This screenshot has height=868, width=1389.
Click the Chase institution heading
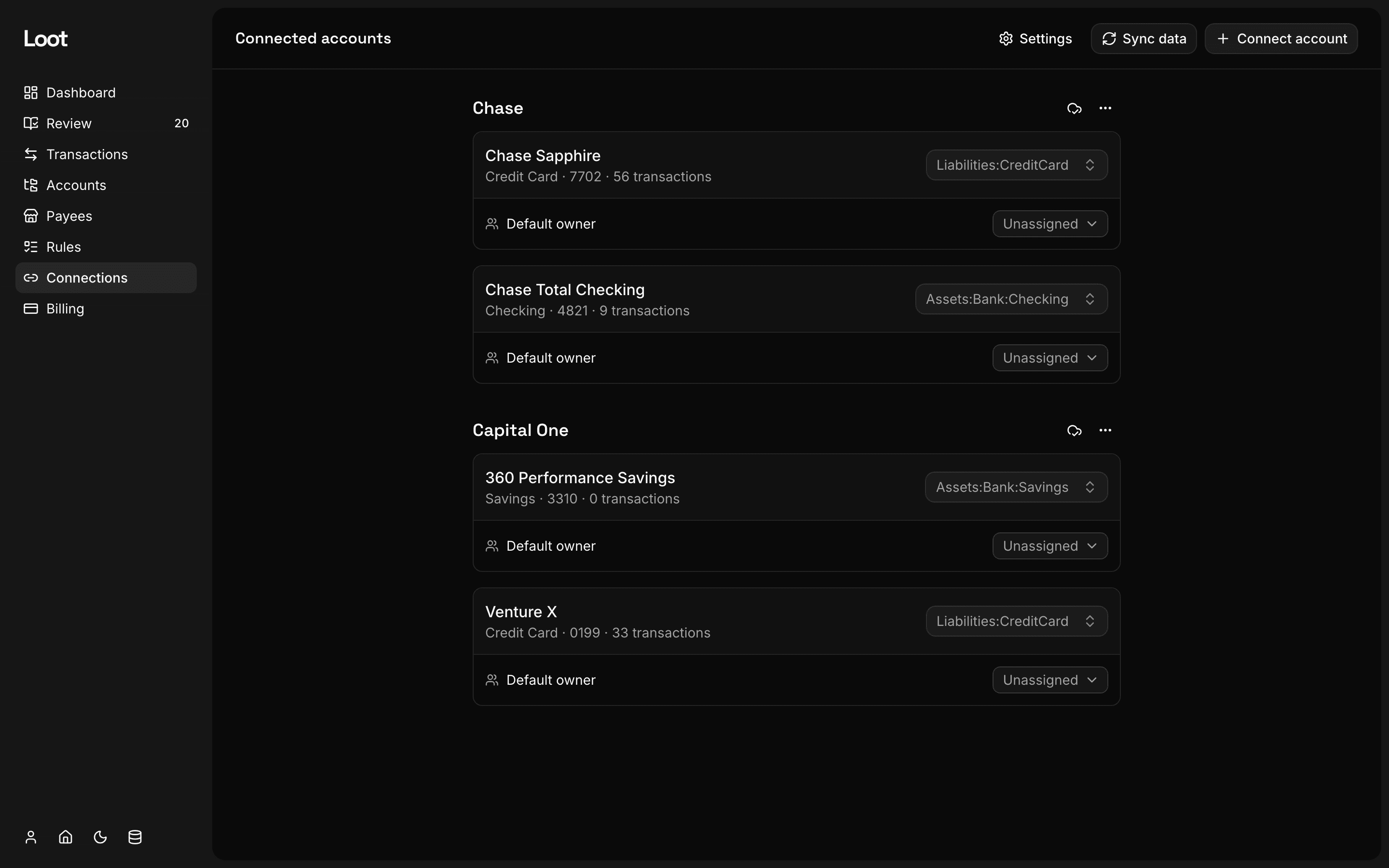498,108
